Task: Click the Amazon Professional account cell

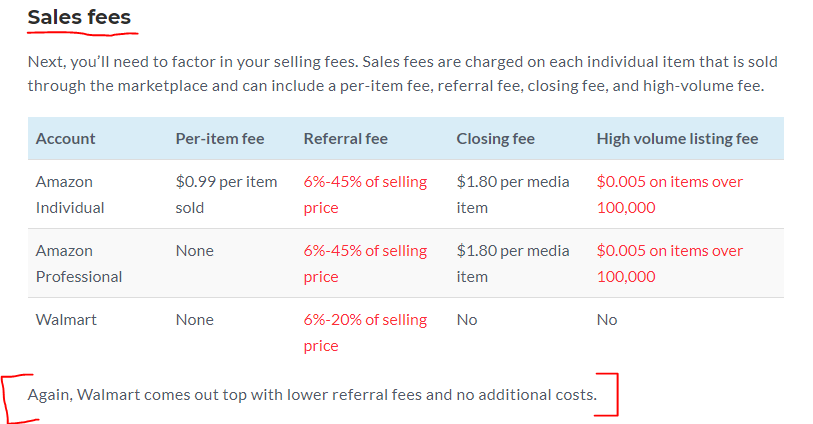Action: tap(79, 263)
